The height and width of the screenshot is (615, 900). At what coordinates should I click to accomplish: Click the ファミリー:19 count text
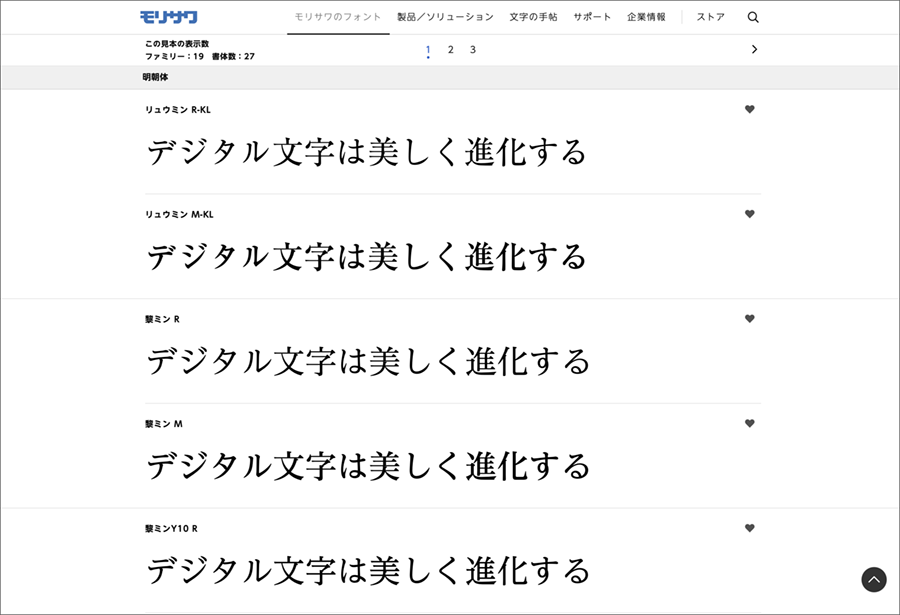point(174,56)
